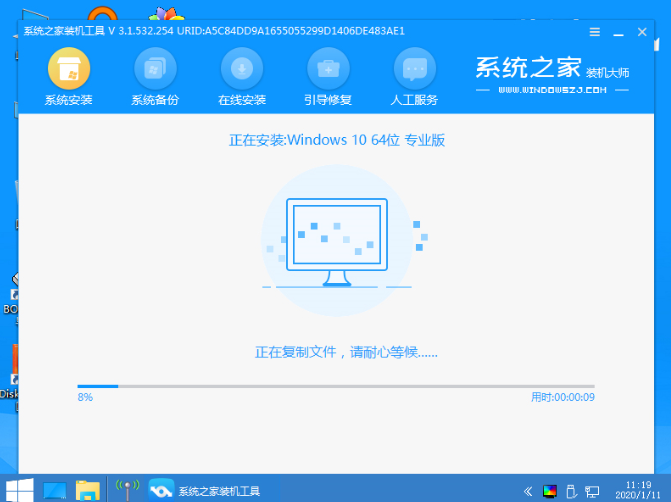
Task: Close the 系统之家 installer window
Action: click(641, 31)
